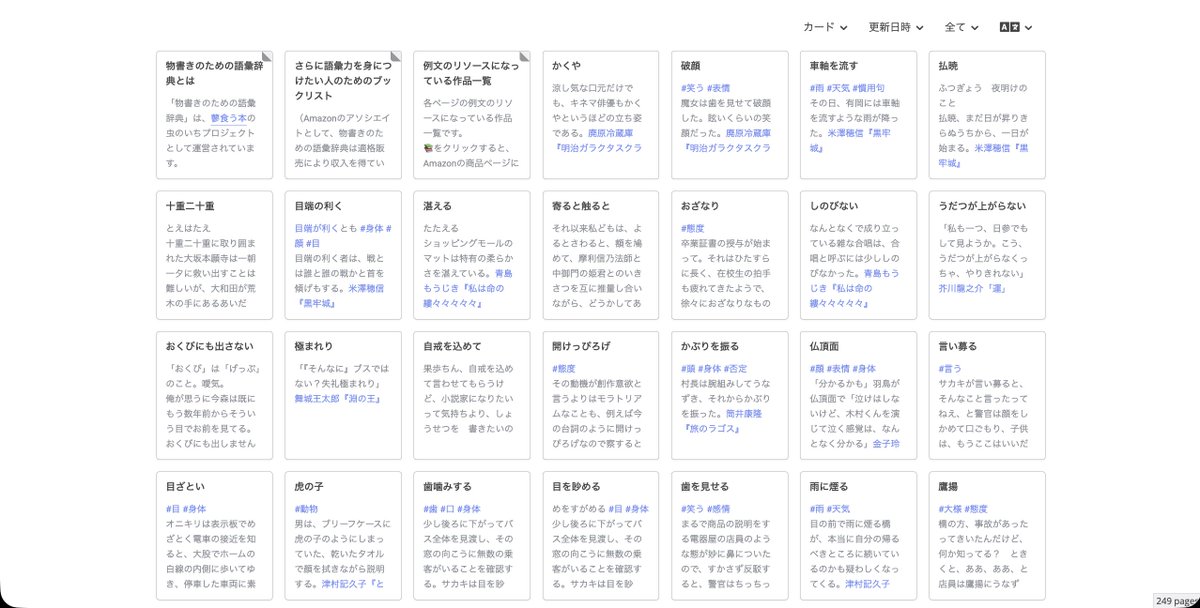Screen dimensions: 1200x608
Task: Click the book emoji in the 例文のリソース card
Action: (x=427, y=146)
